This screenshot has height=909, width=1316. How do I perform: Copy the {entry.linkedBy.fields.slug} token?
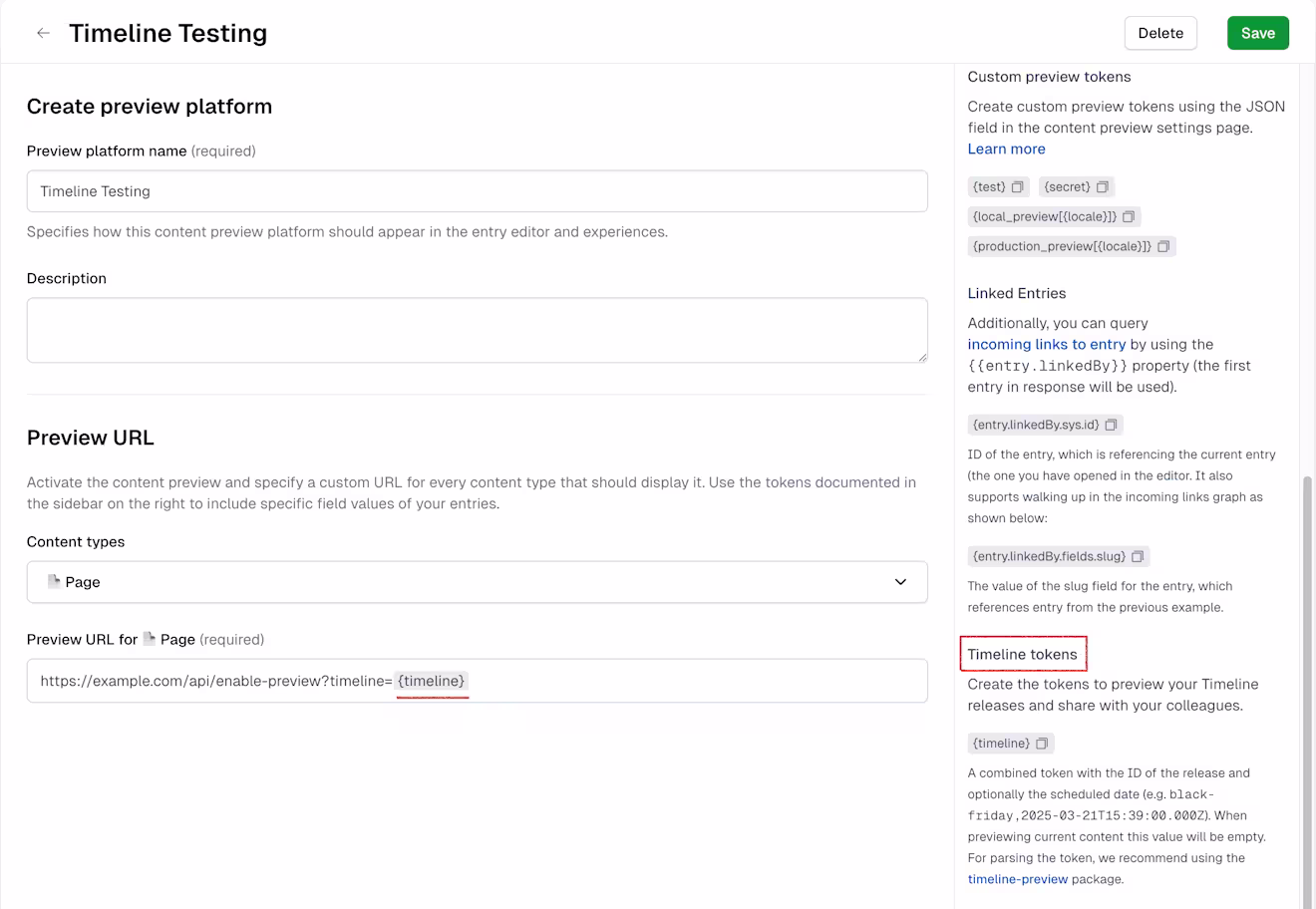click(1138, 556)
